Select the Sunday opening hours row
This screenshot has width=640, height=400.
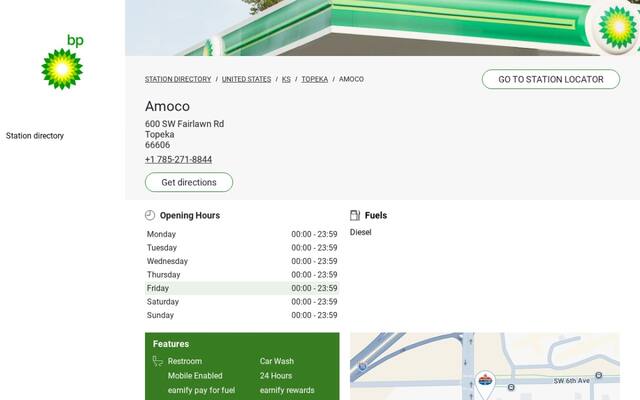point(242,315)
